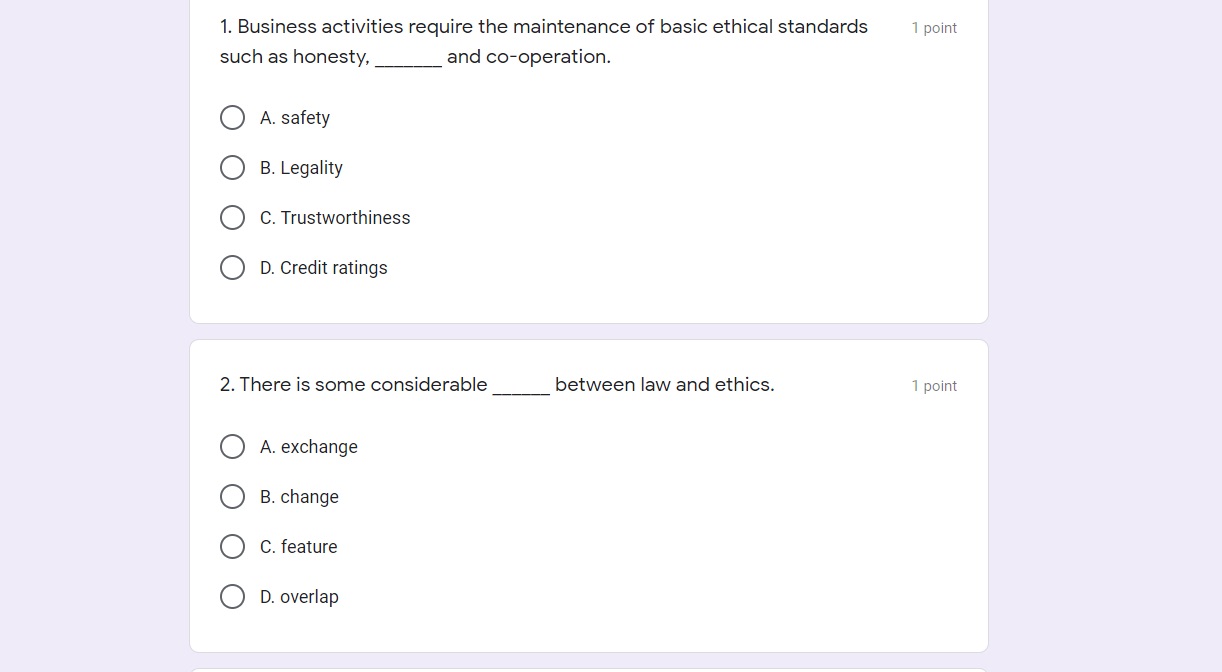Click the 1 point label on question 1
The height and width of the screenshot is (672, 1222).
coord(934,27)
